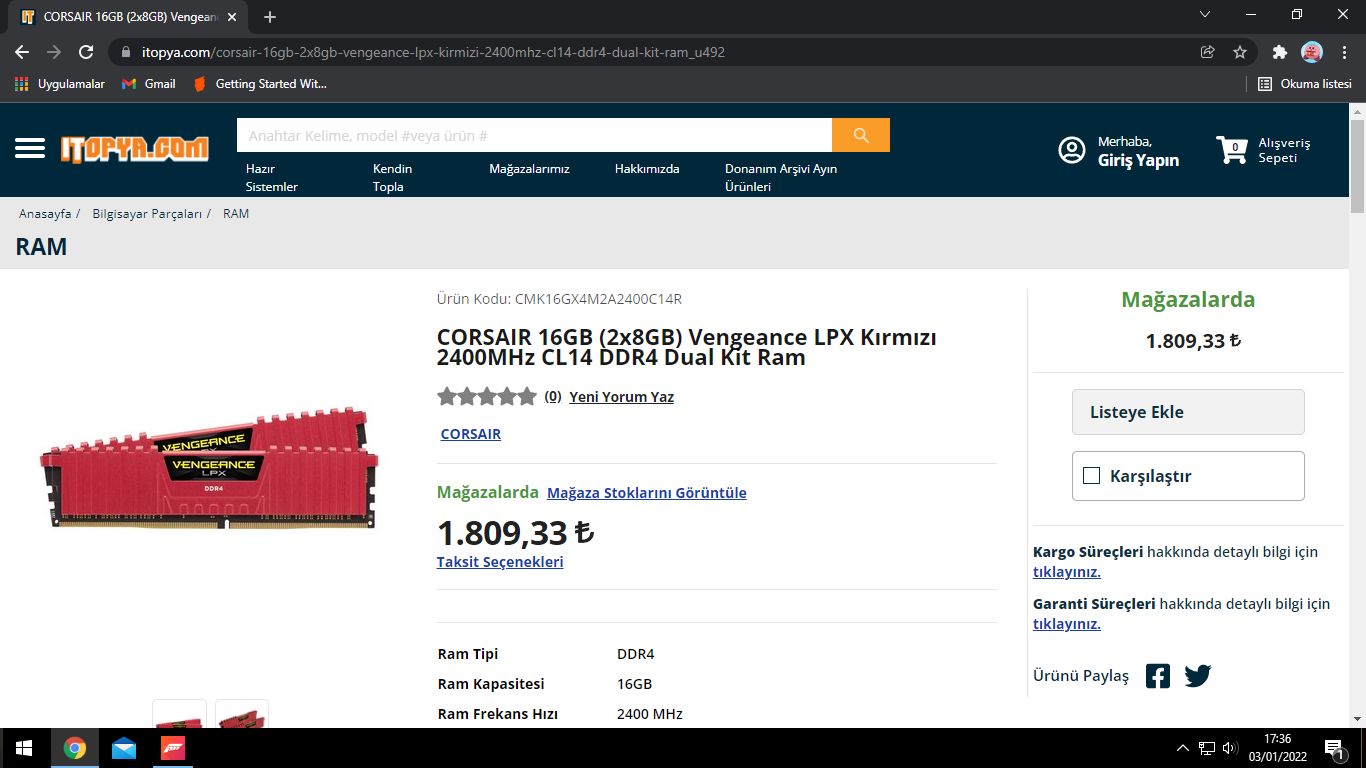Open Kendin Topla menu
1366x768 pixels.
pos(393,178)
